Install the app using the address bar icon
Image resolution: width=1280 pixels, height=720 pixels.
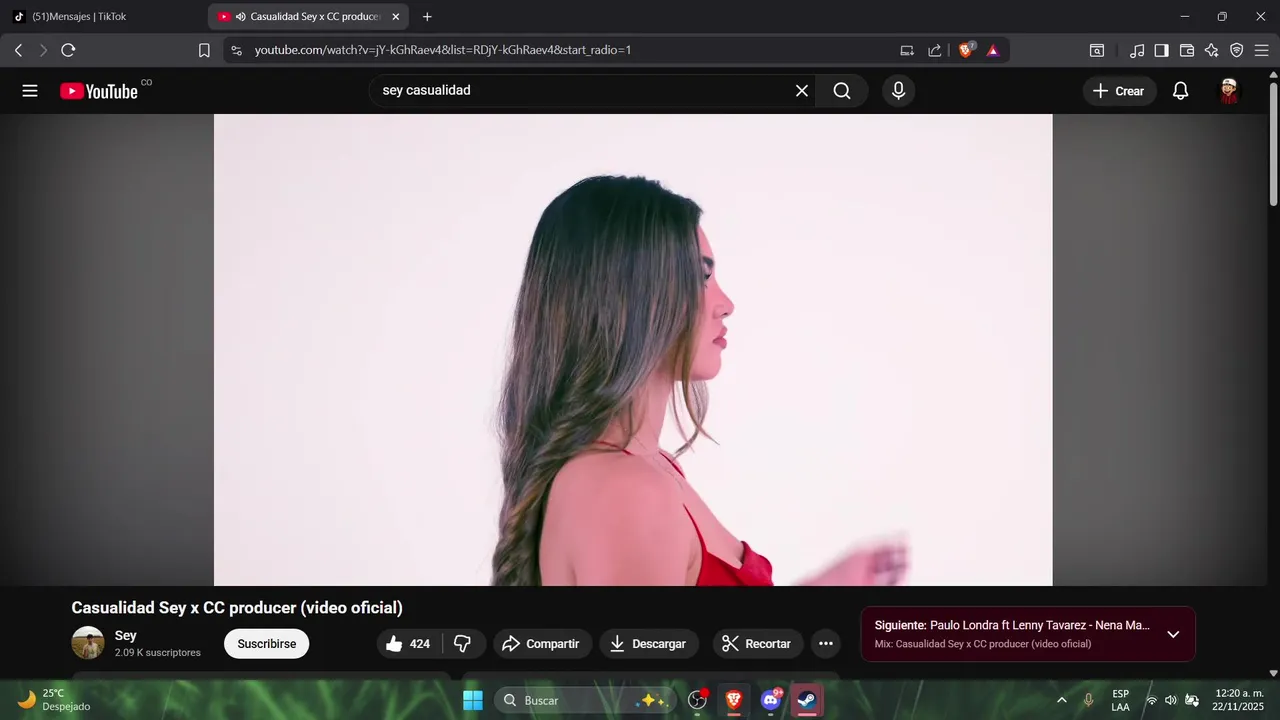[x=907, y=50]
